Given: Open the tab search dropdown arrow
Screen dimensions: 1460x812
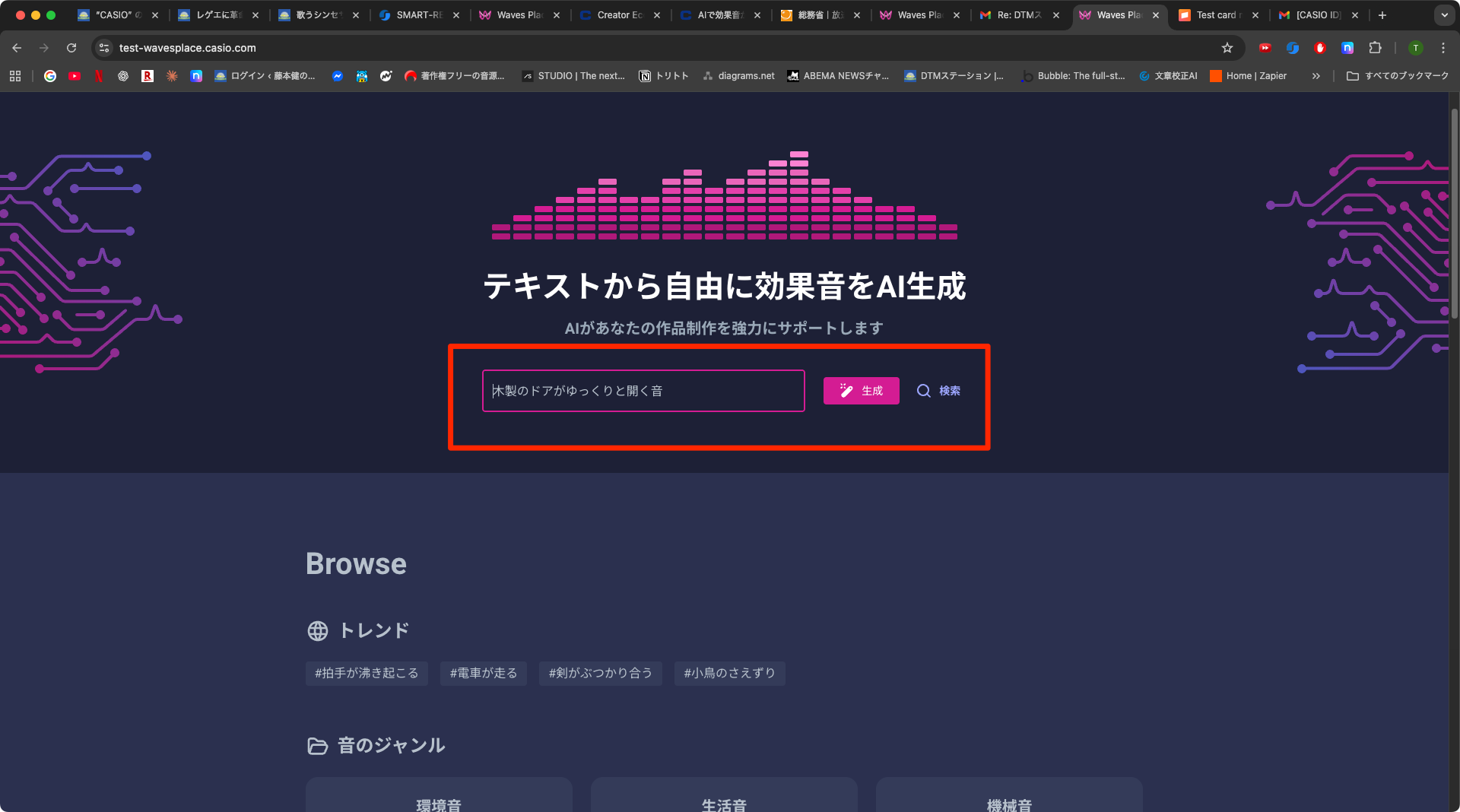Looking at the screenshot, I should click(1444, 15).
